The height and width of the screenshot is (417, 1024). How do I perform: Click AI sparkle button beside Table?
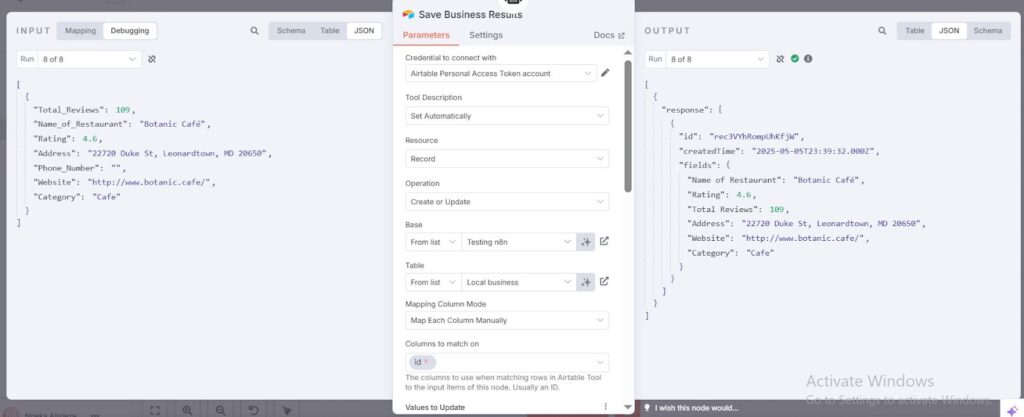click(x=586, y=283)
